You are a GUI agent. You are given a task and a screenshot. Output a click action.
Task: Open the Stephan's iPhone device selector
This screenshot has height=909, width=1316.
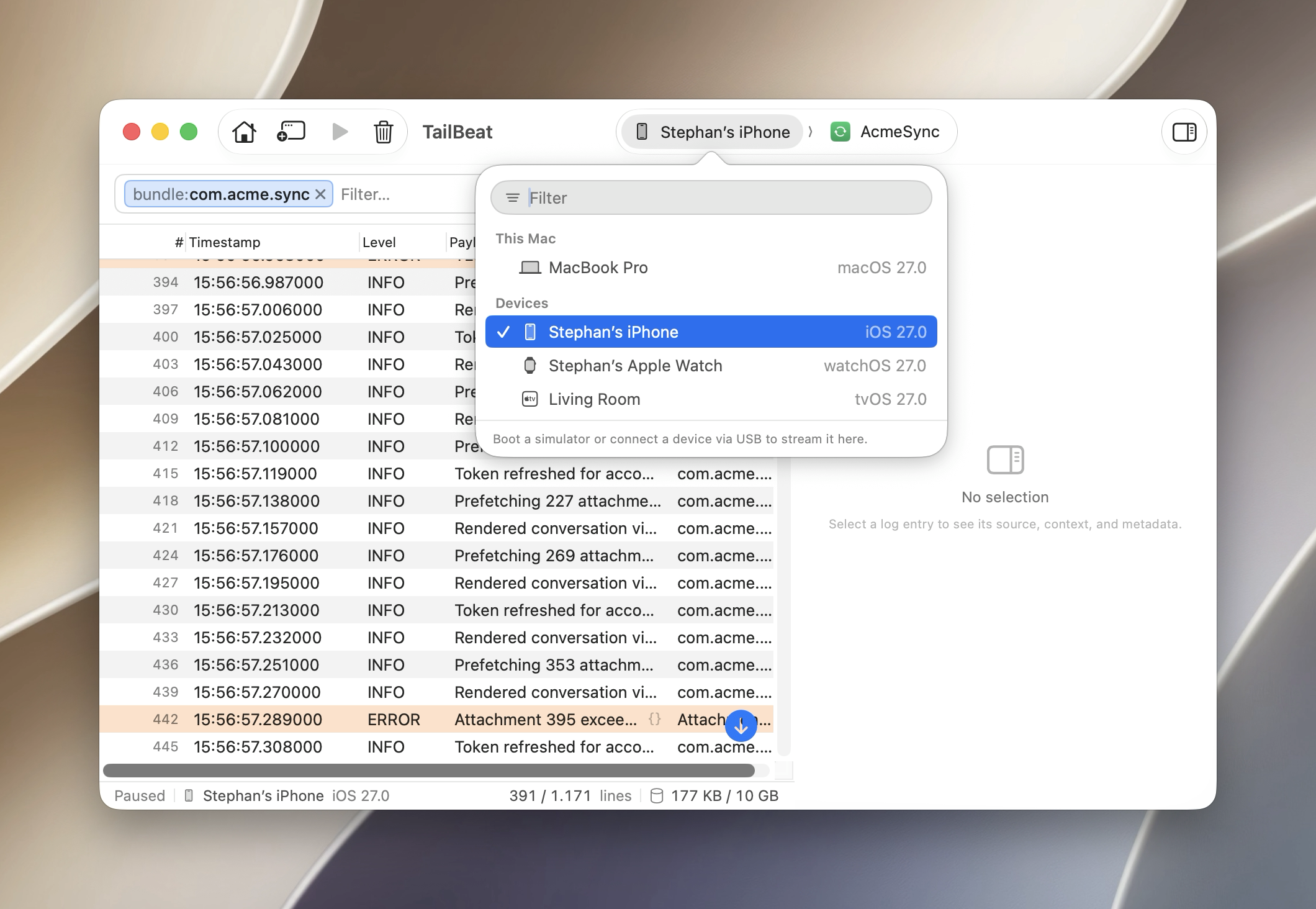712,132
